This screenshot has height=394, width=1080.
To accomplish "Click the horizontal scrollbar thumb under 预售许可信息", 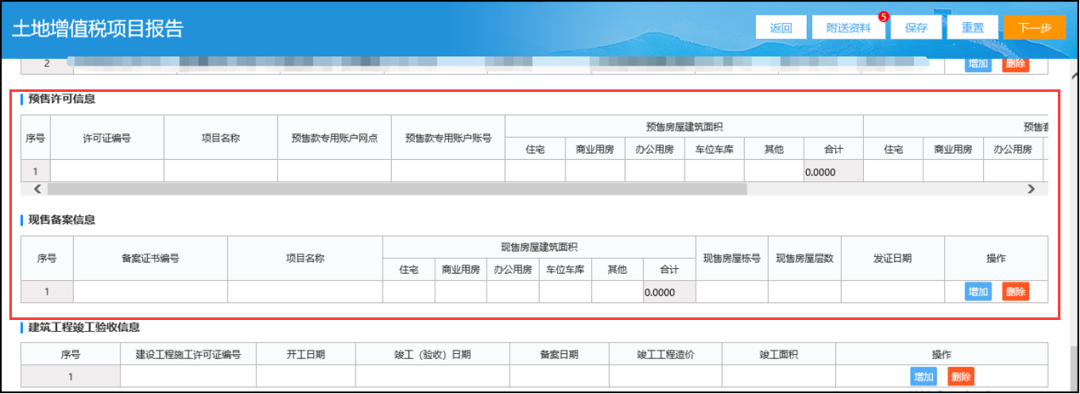I will tap(397, 188).
